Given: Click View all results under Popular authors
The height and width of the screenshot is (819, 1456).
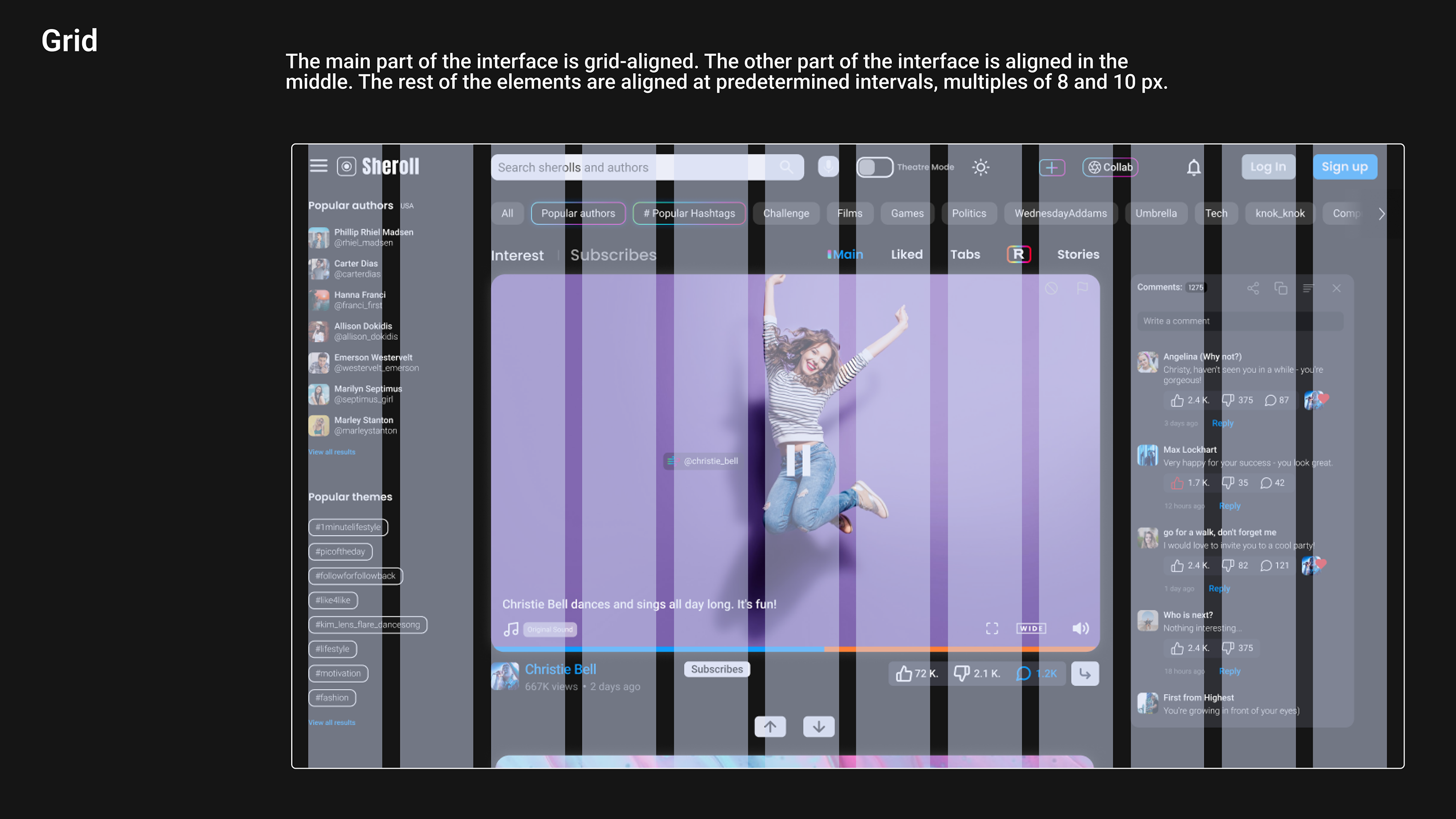Looking at the screenshot, I should tap(332, 452).
